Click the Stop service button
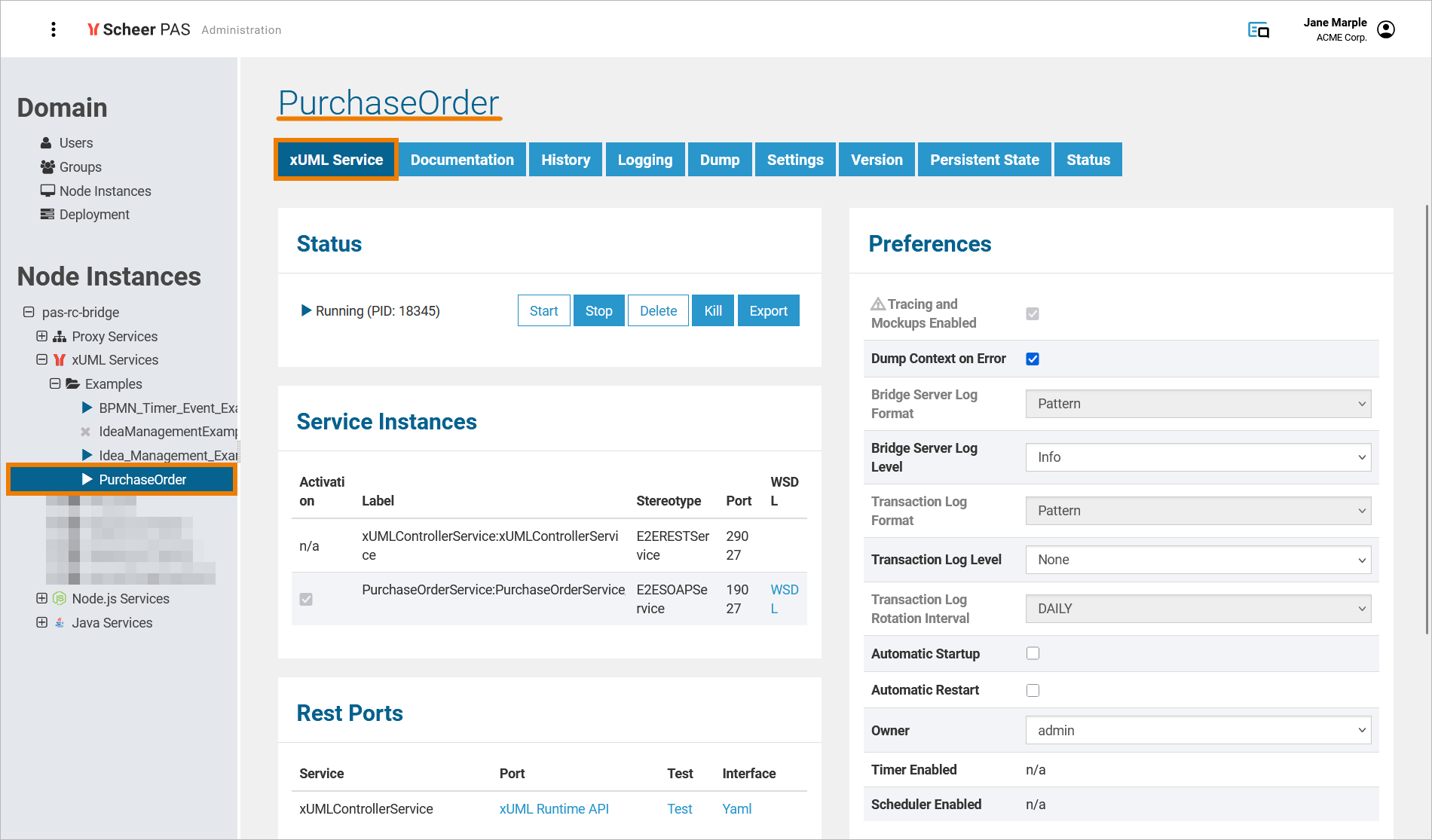This screenshot has width=1432, height=840. click(x=598, y=311)
